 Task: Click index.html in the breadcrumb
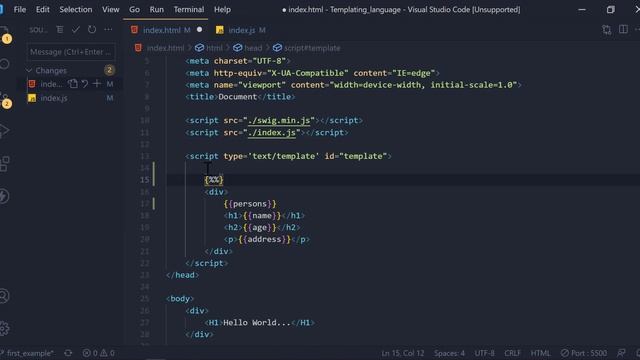click(165, 48)
